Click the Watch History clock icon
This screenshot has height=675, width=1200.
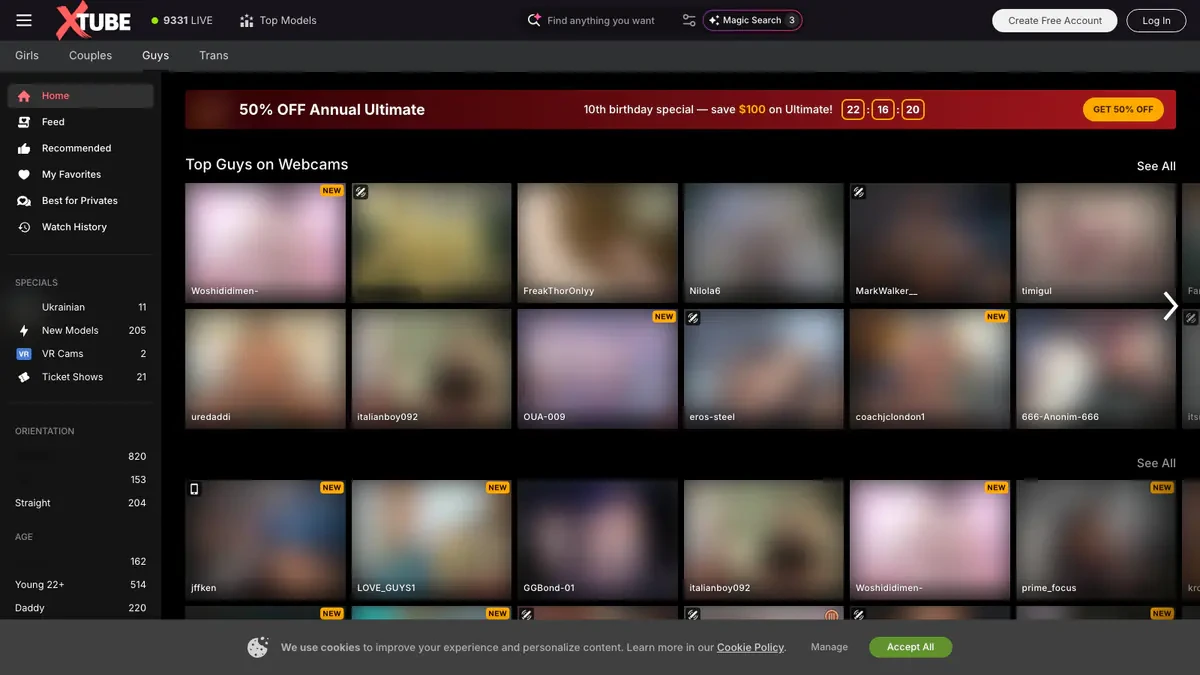[x=24, y=227]
